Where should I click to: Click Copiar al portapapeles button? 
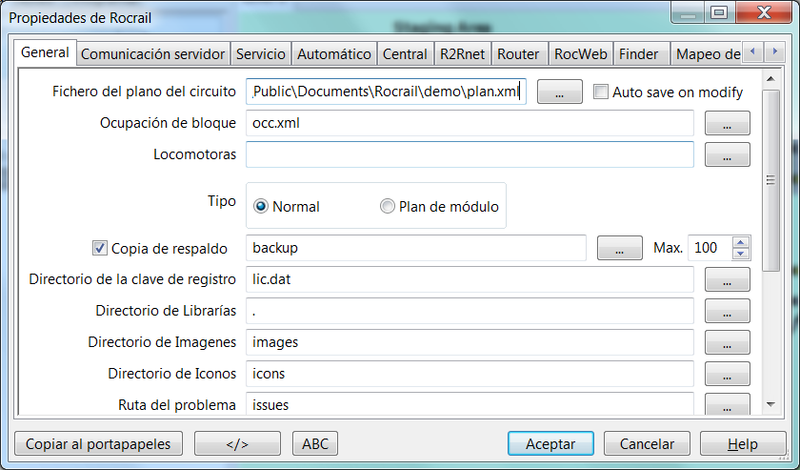click(98, 443)
